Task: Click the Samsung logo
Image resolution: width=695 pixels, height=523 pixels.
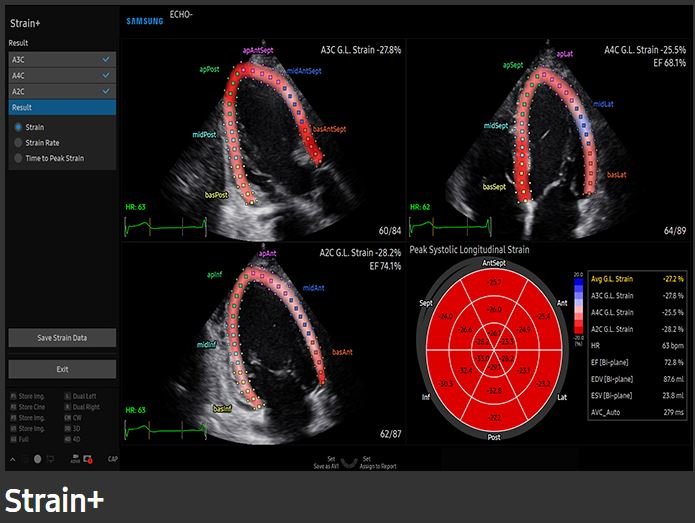Action: [145, 21]
